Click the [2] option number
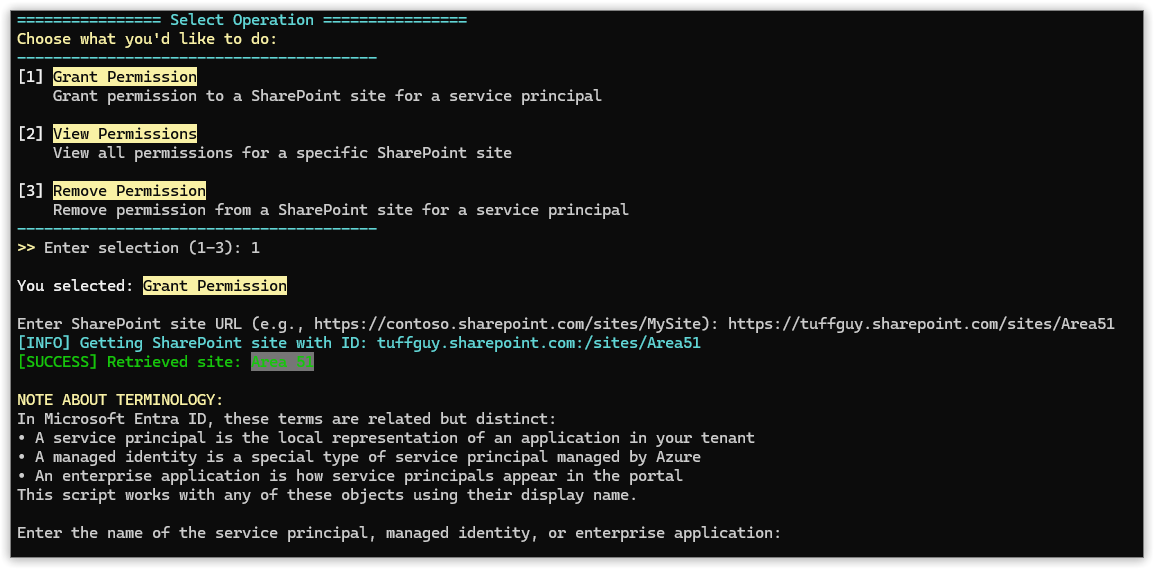This screenshot has width=1154, height=569. point(30,133)
